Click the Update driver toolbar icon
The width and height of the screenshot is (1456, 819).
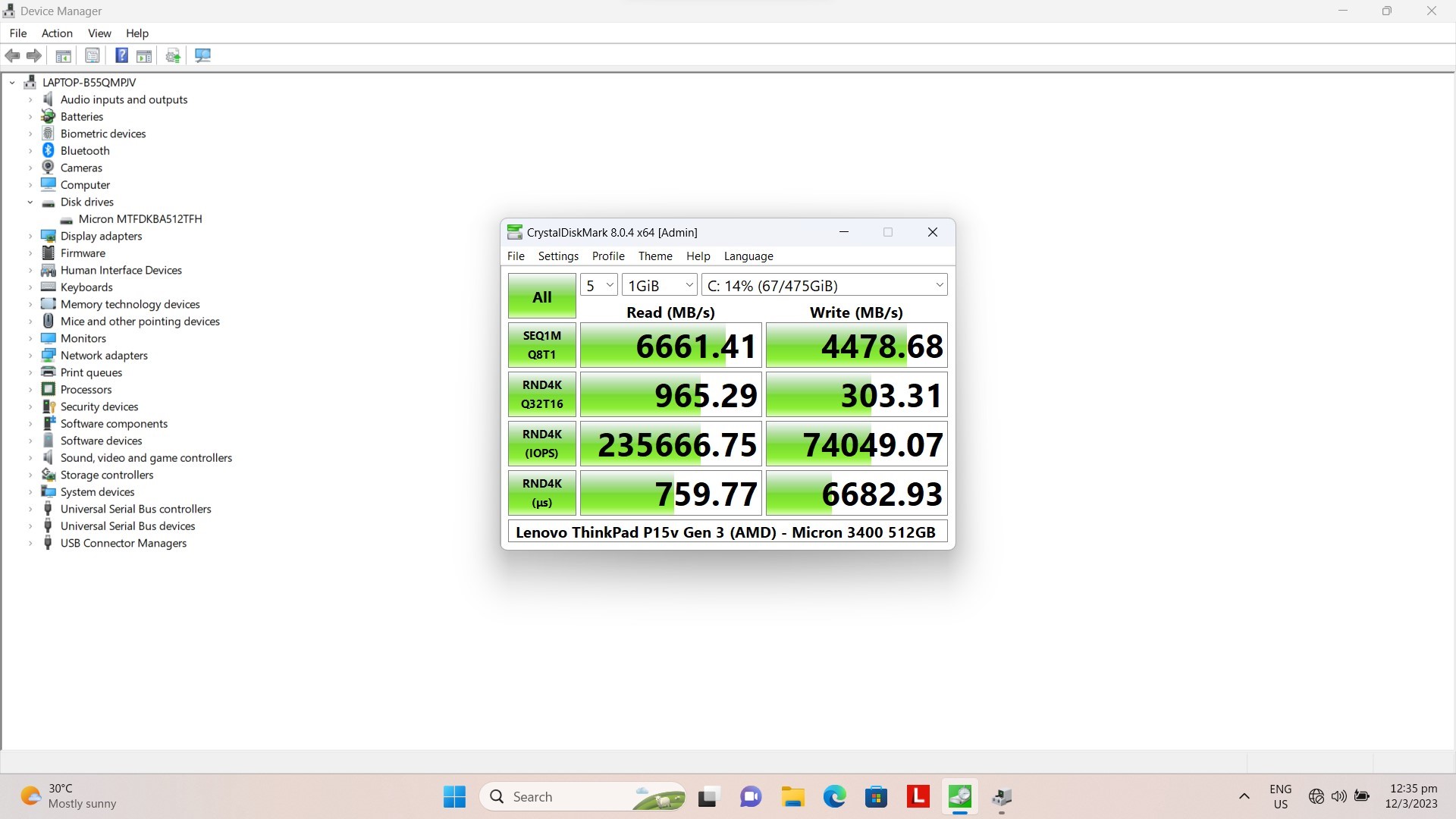[173, 55]
